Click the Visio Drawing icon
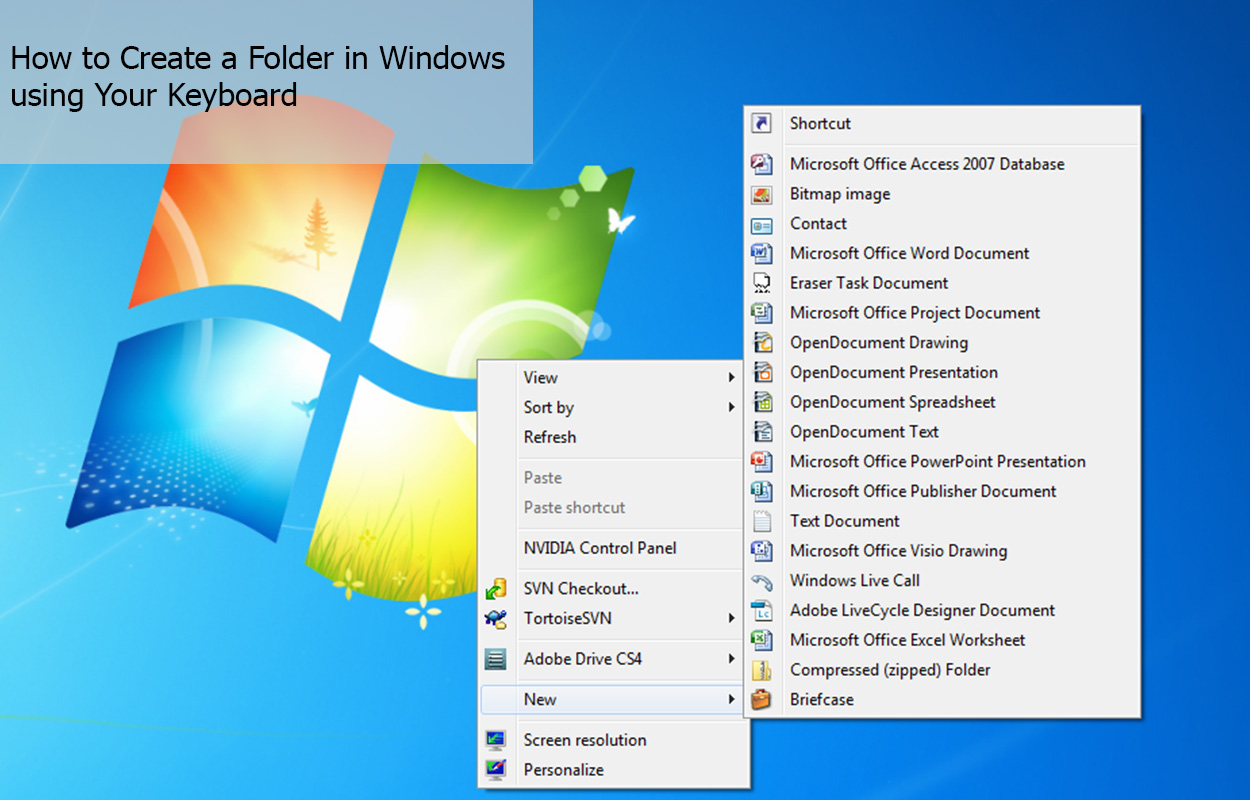The width and height of the screenshot is (1250, 800). (x=762, y=551)
